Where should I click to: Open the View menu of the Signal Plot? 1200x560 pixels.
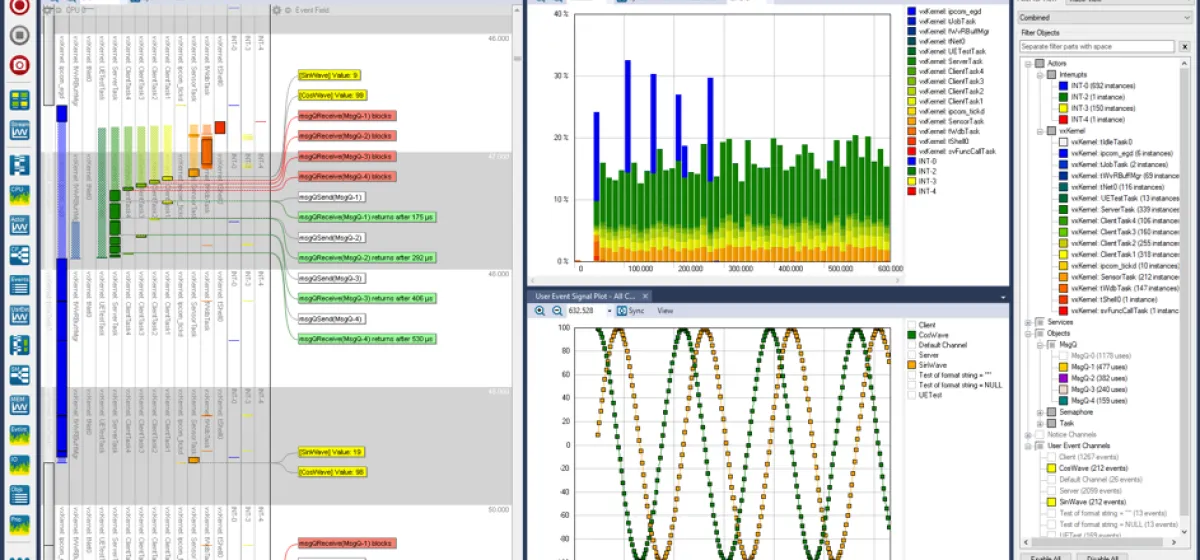click(665, 311)
